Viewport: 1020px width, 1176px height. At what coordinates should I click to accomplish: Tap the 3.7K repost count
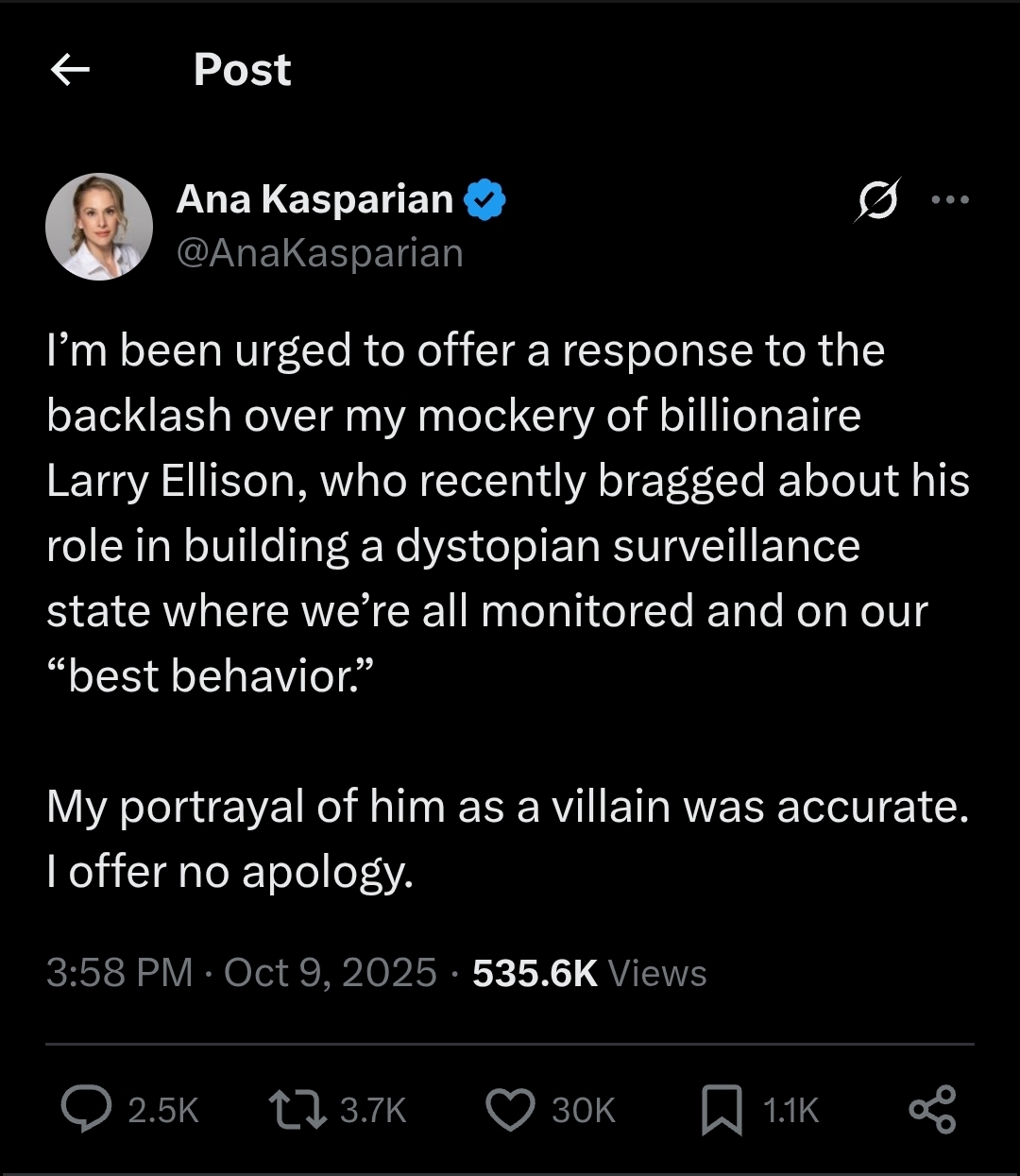click(373, 1110)
